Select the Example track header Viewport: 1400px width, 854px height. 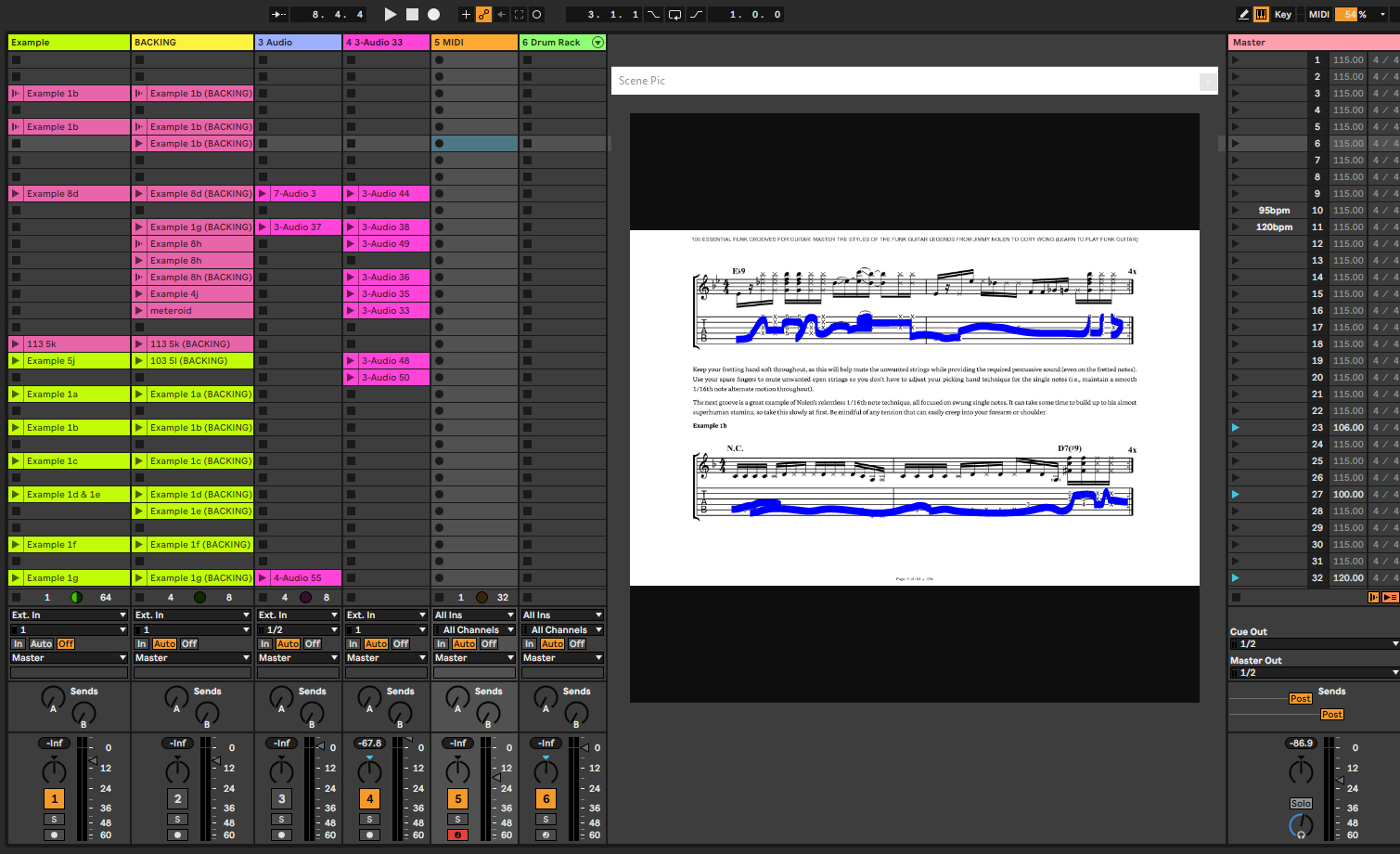[69, 43]
